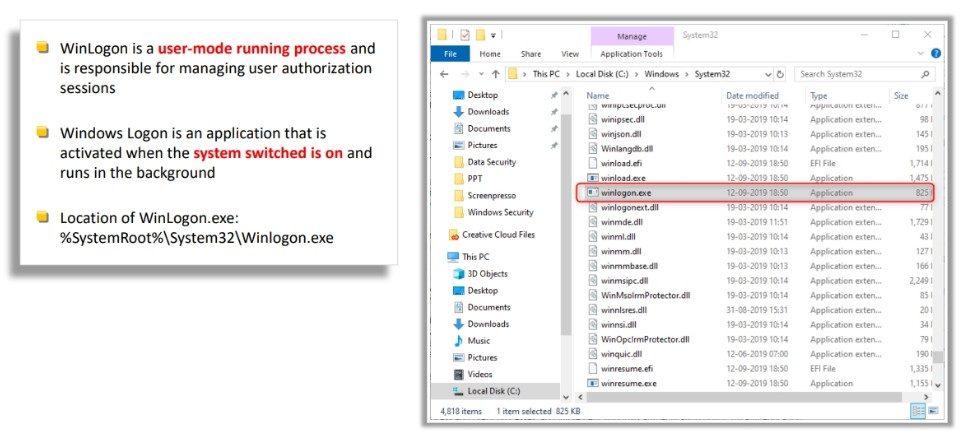This screenshot has width=974, height=438.
Task: Switch to the View ribbon tab
Action: tap(570, 54)
